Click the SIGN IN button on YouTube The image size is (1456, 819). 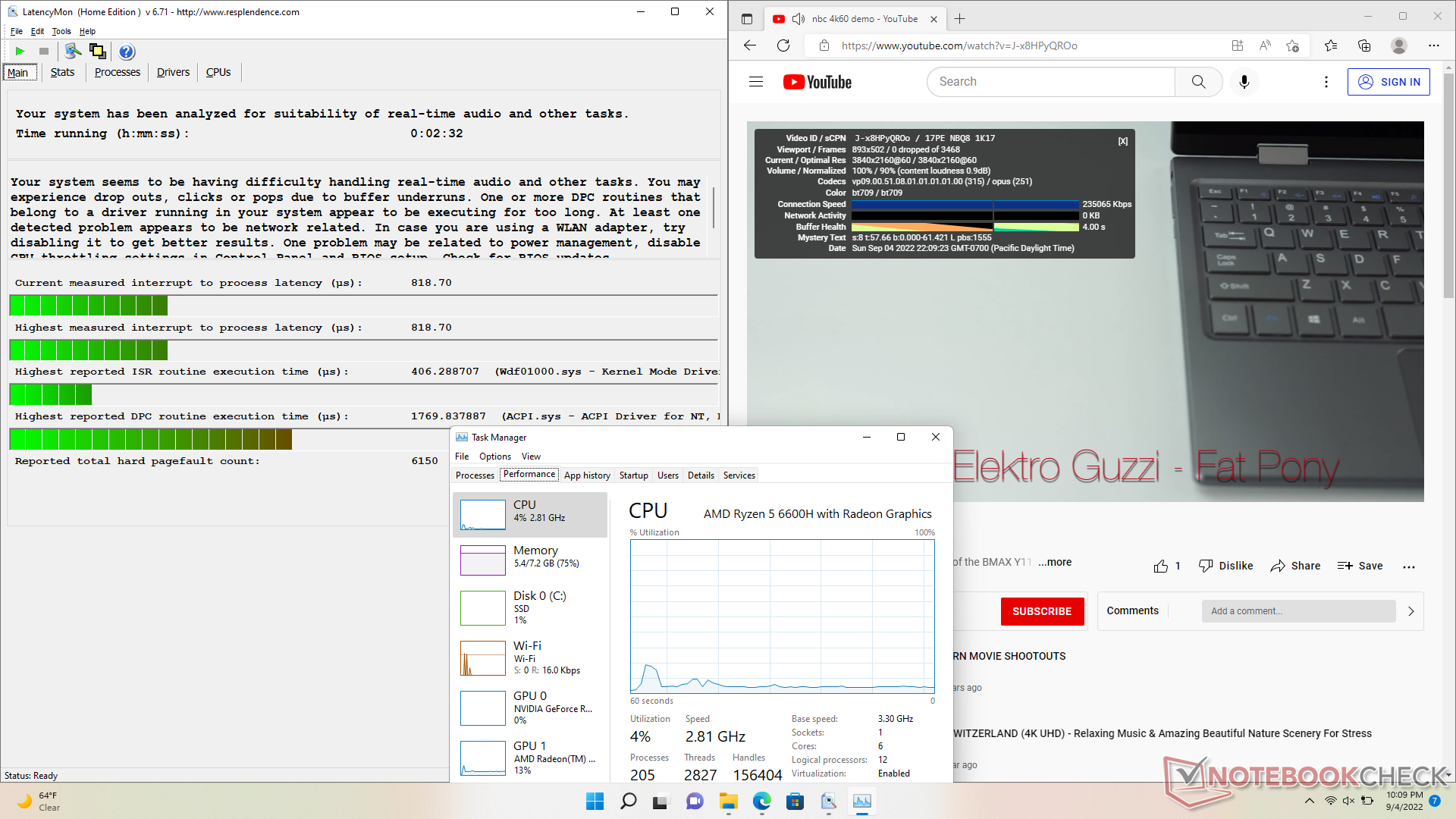pos(1389,82)
